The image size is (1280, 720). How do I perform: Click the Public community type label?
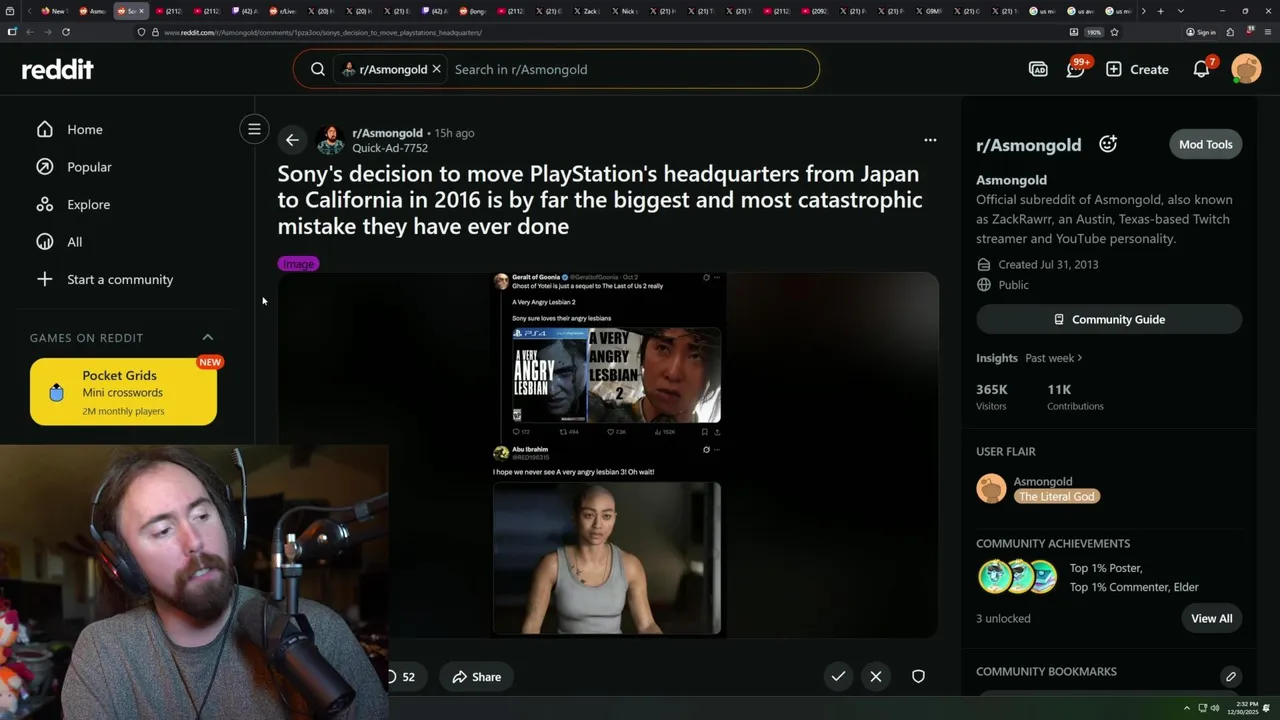point(1013,285)
